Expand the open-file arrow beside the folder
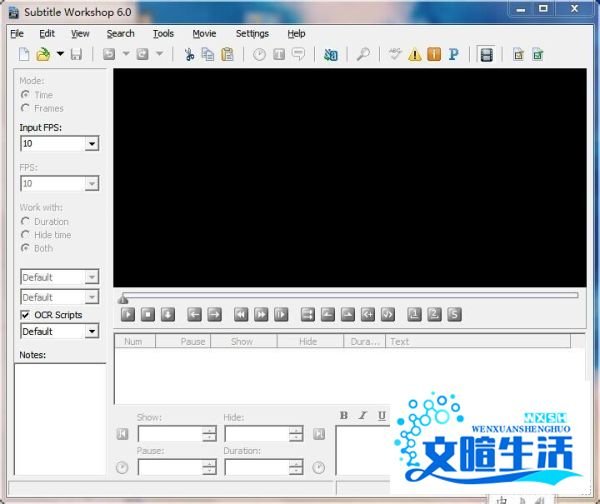 pos(60,54)
